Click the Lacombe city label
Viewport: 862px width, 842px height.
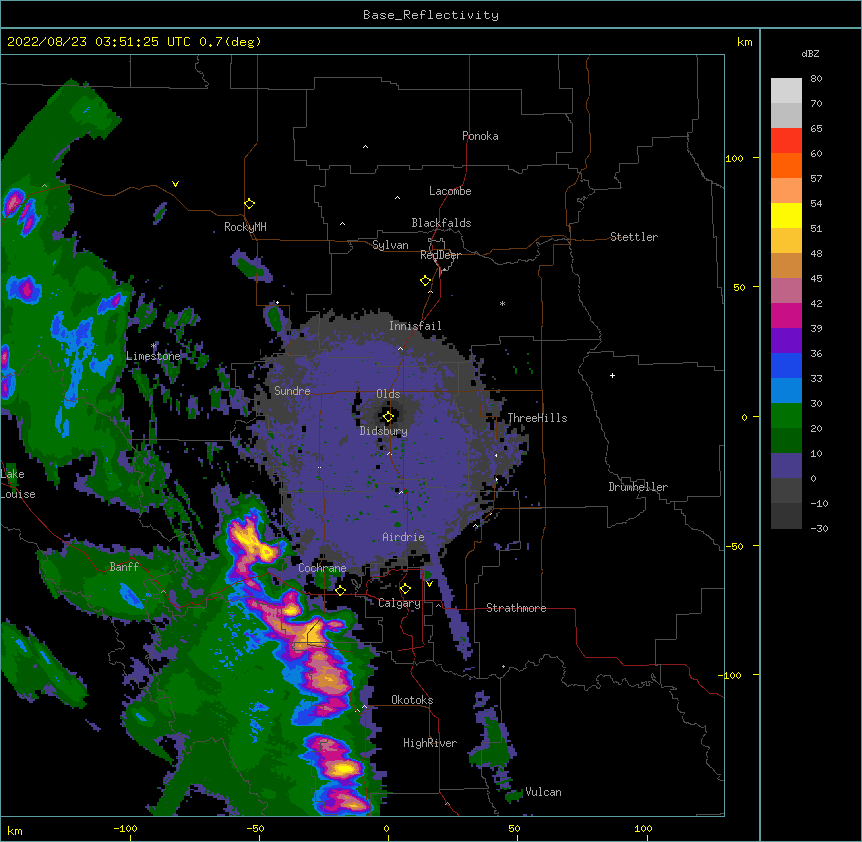450,191
